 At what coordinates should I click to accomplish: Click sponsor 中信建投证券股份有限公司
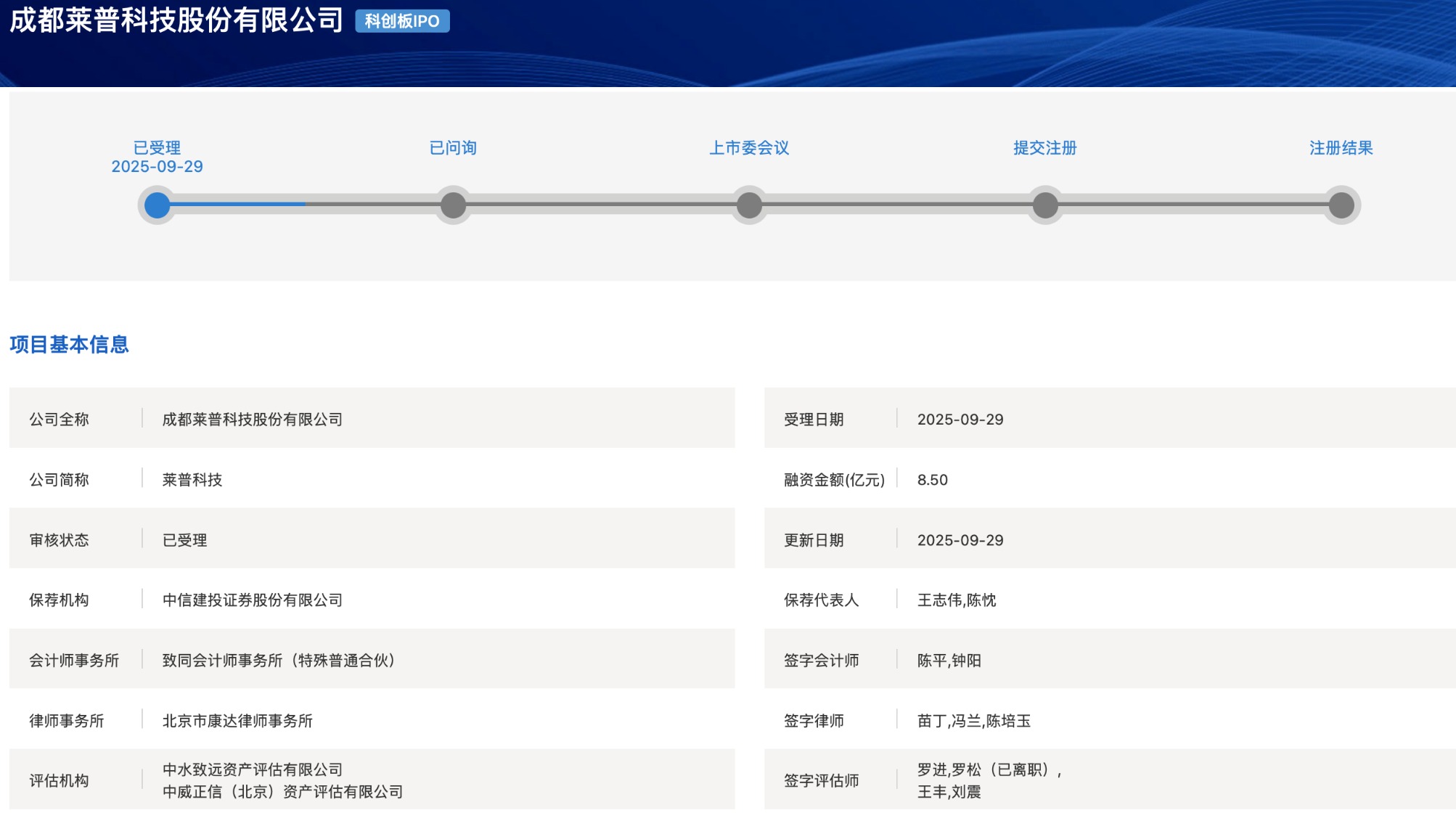point(252,600)
